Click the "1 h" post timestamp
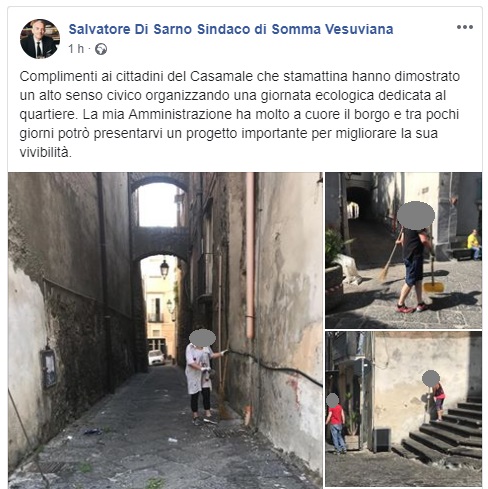 [x=76, y=49]
